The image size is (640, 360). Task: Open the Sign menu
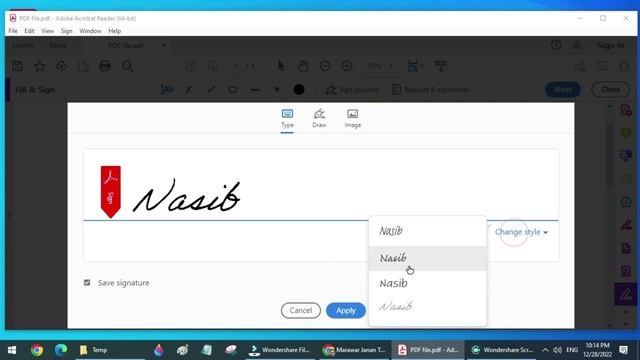click(67, 31)
